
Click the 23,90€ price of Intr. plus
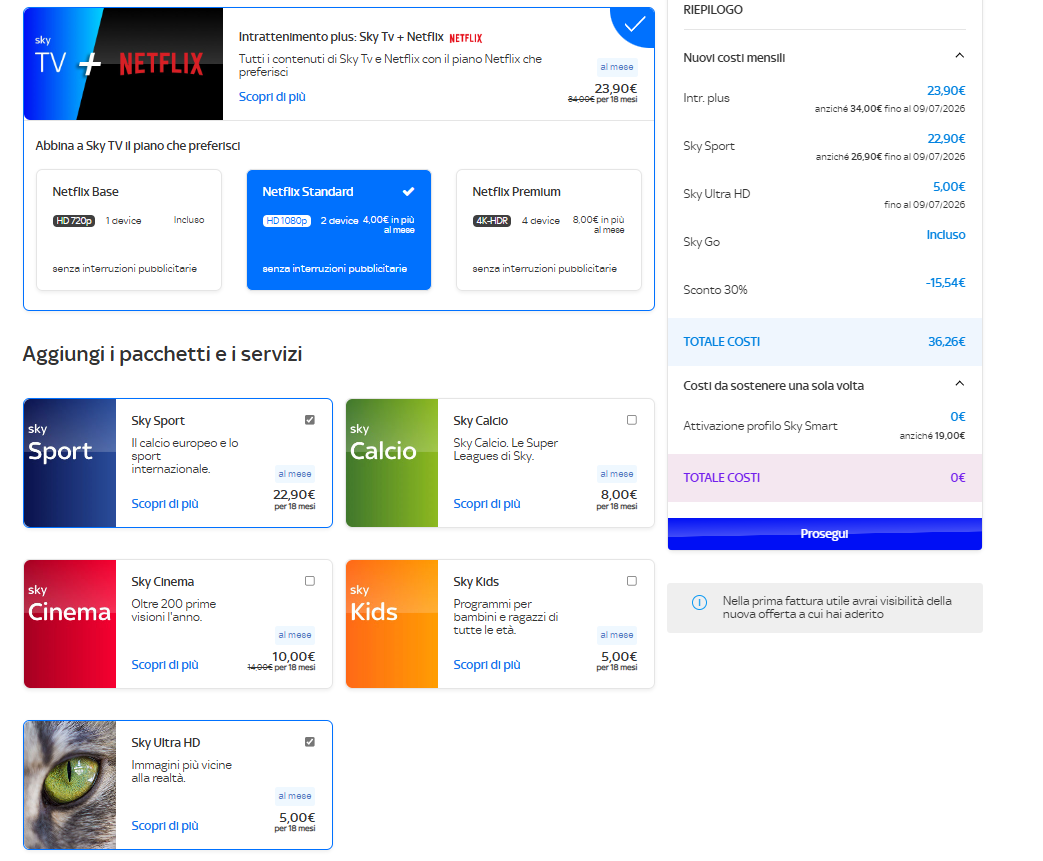(946, 91)
